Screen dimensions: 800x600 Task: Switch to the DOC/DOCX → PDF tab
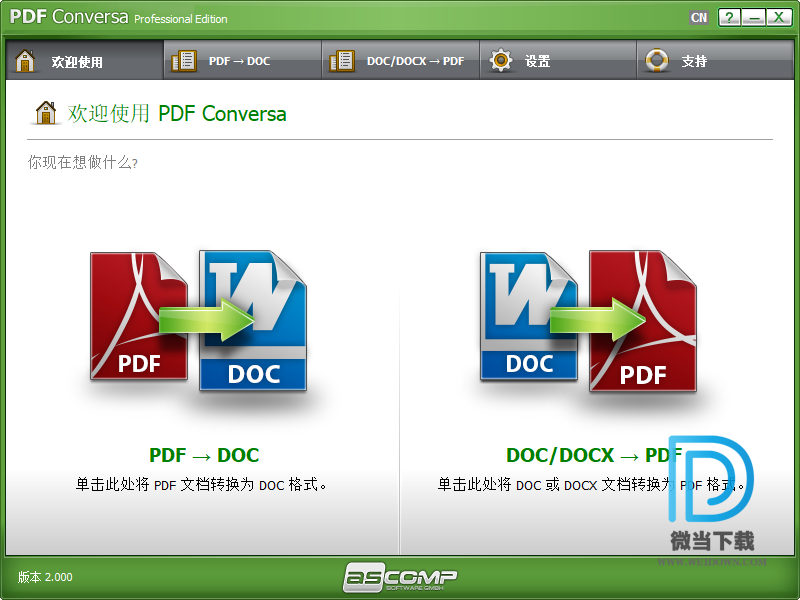401,61
